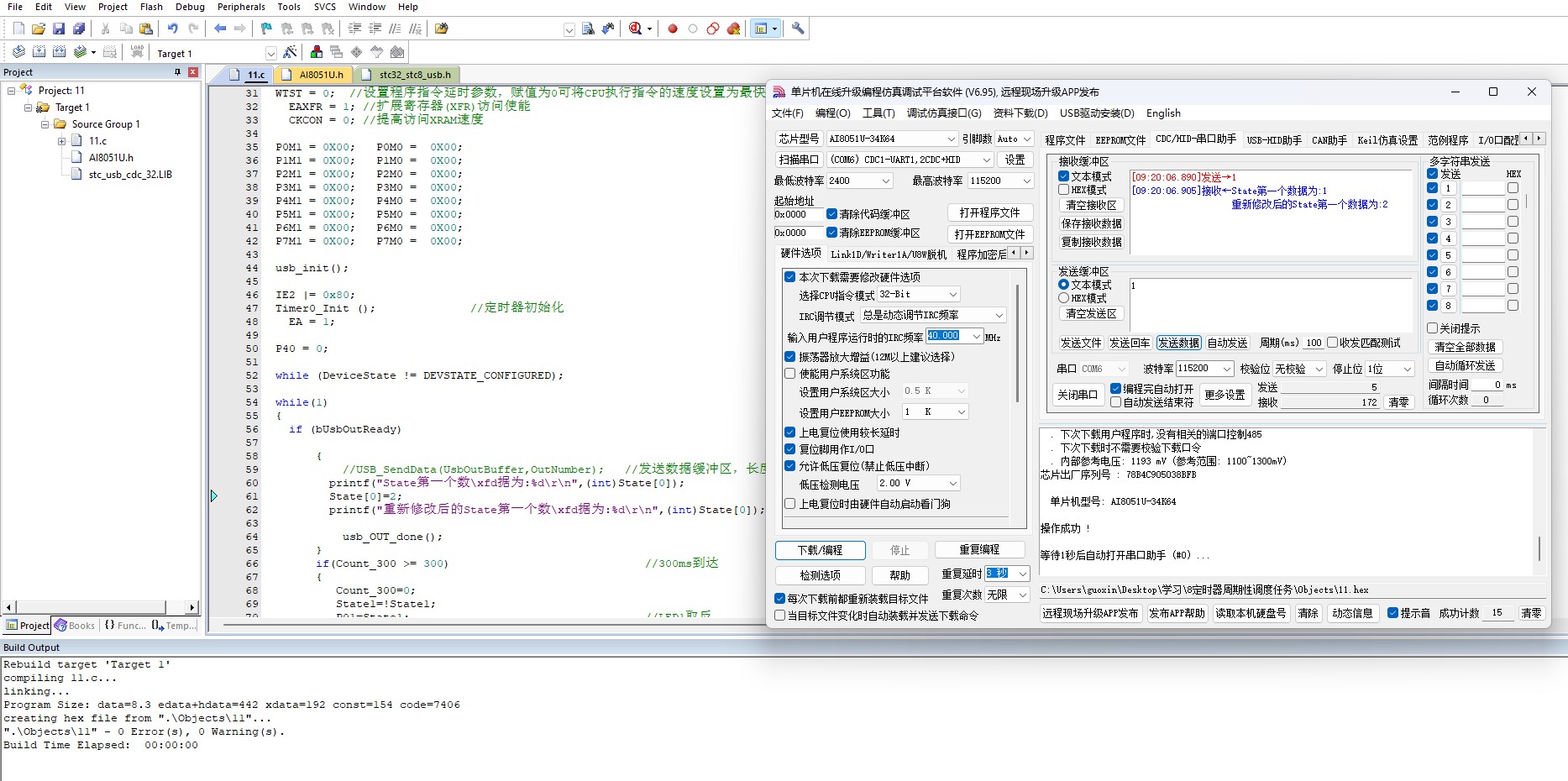The width and height of the screenshot is (1568, 781).
Task: Start debug session with magnifier d icon
Action: tap(636, 29)
